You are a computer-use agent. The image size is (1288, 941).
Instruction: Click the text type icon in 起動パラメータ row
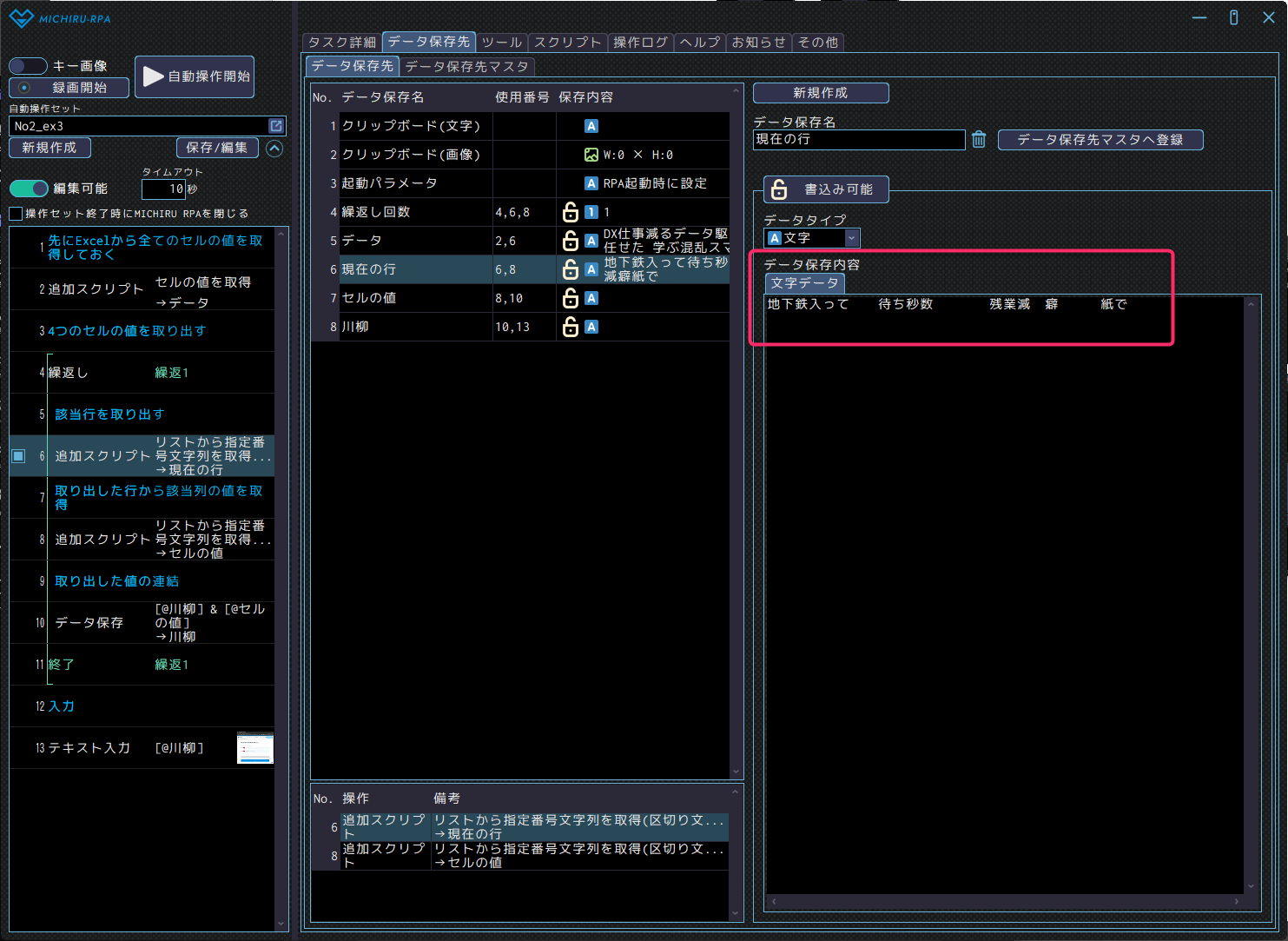tap(591, 183)
